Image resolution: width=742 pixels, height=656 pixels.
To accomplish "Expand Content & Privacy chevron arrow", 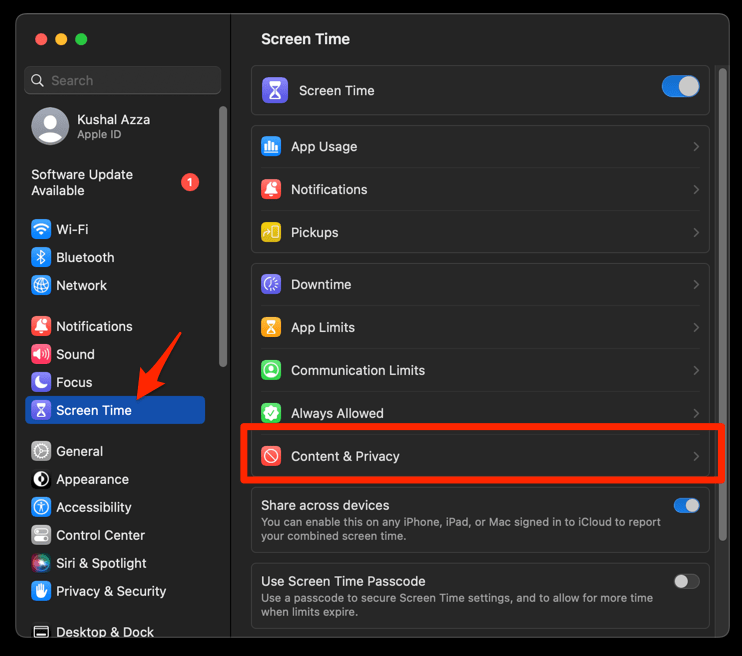I will click(x=696, y=456).
